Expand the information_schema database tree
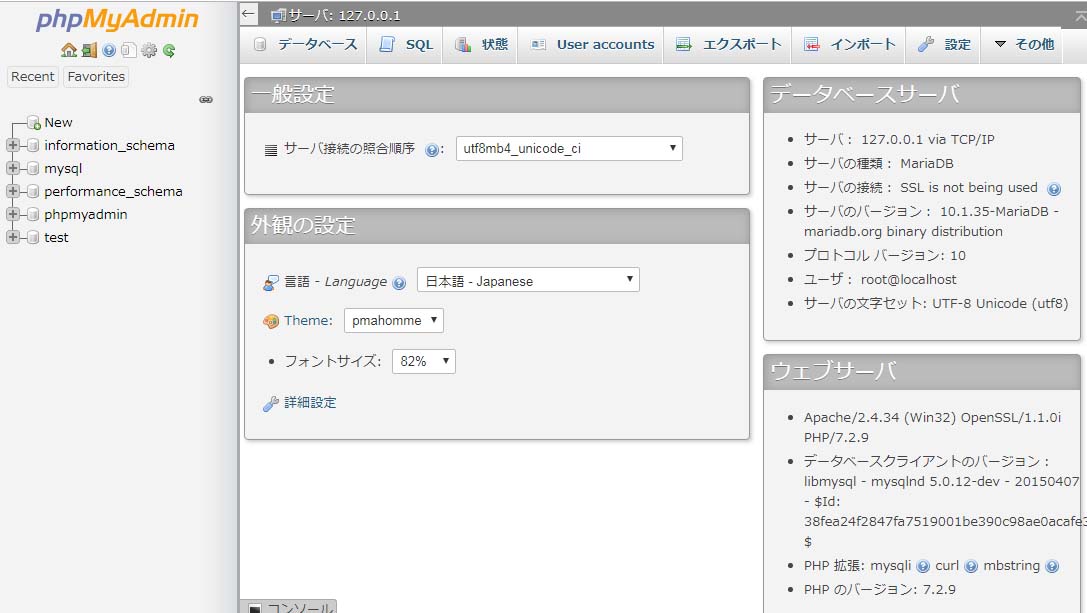Screen dimensions: 1087x613 [13, 145]
